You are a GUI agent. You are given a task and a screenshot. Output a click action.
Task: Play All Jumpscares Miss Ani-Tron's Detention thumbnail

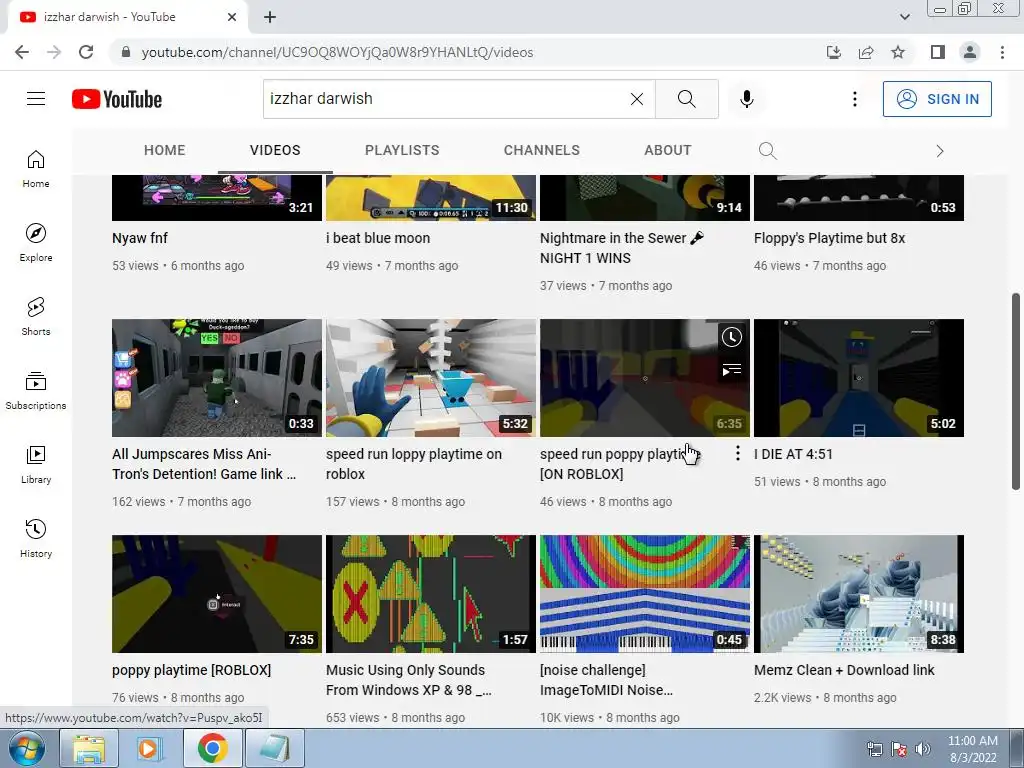click(217, 377)
